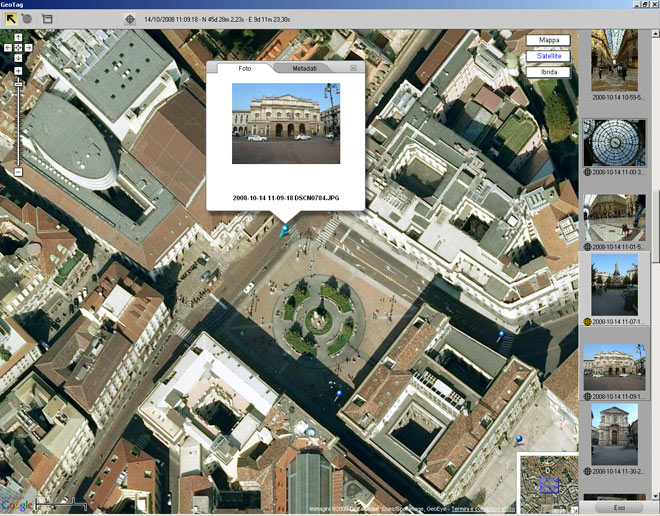This screenshot has width=660, height=516.
Task: Click the Esci exit button
Action: click(619, 508)
